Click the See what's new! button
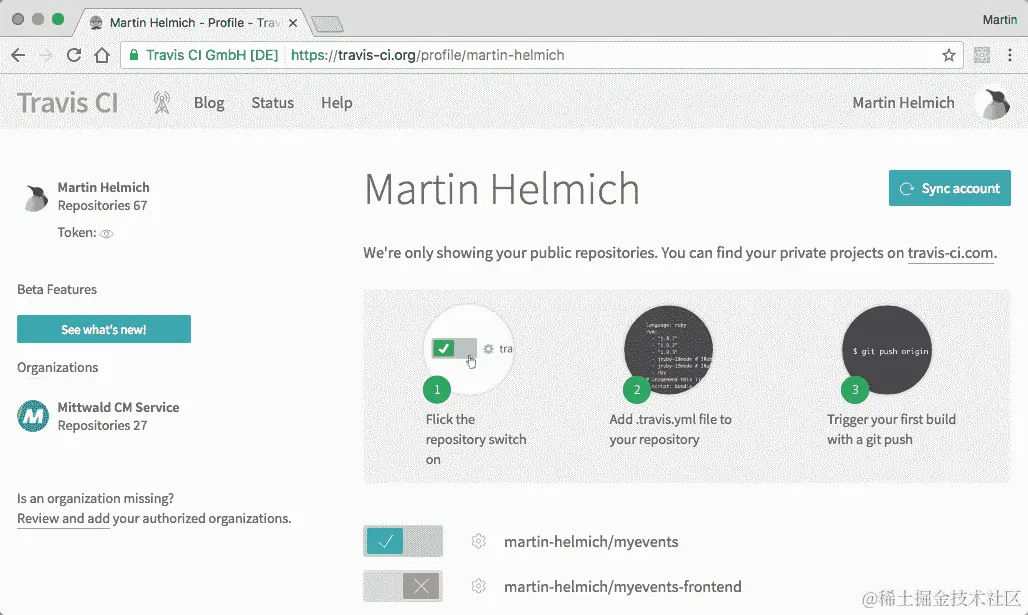The width and height of the screenshot is (1028, 615). click(104, 329)
